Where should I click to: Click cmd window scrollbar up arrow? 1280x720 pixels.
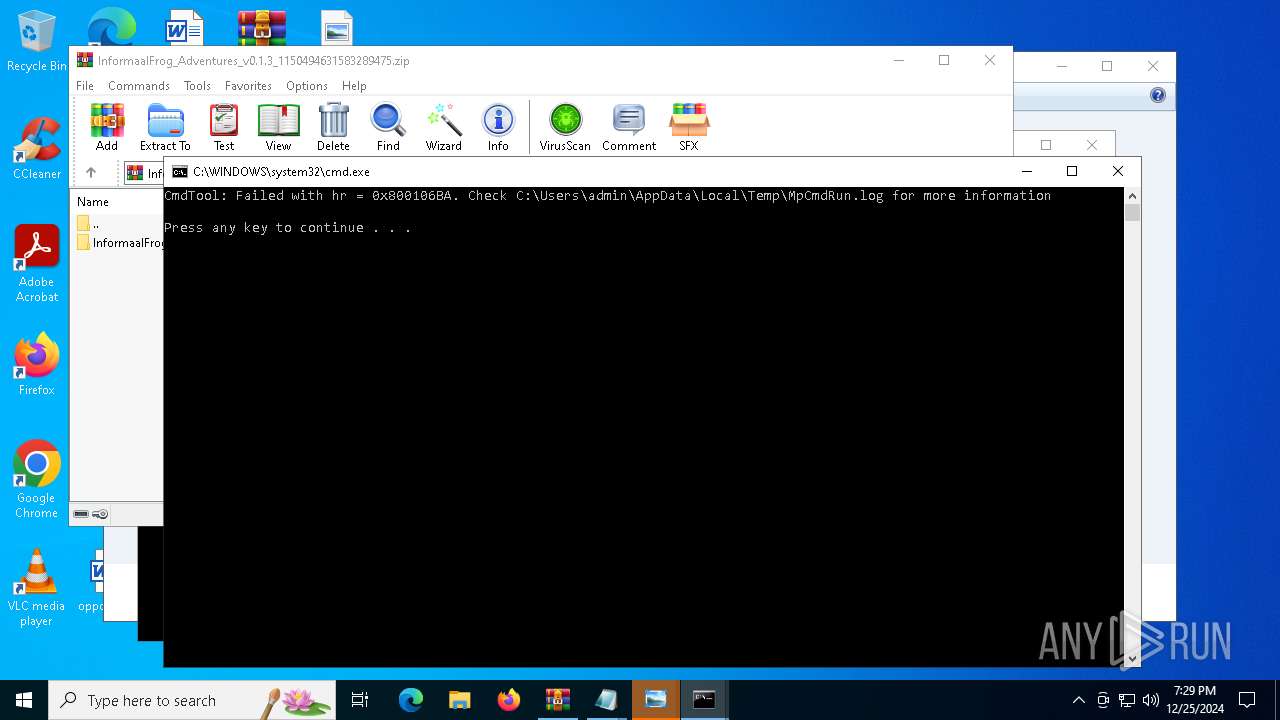click(x=1133, y=196)
